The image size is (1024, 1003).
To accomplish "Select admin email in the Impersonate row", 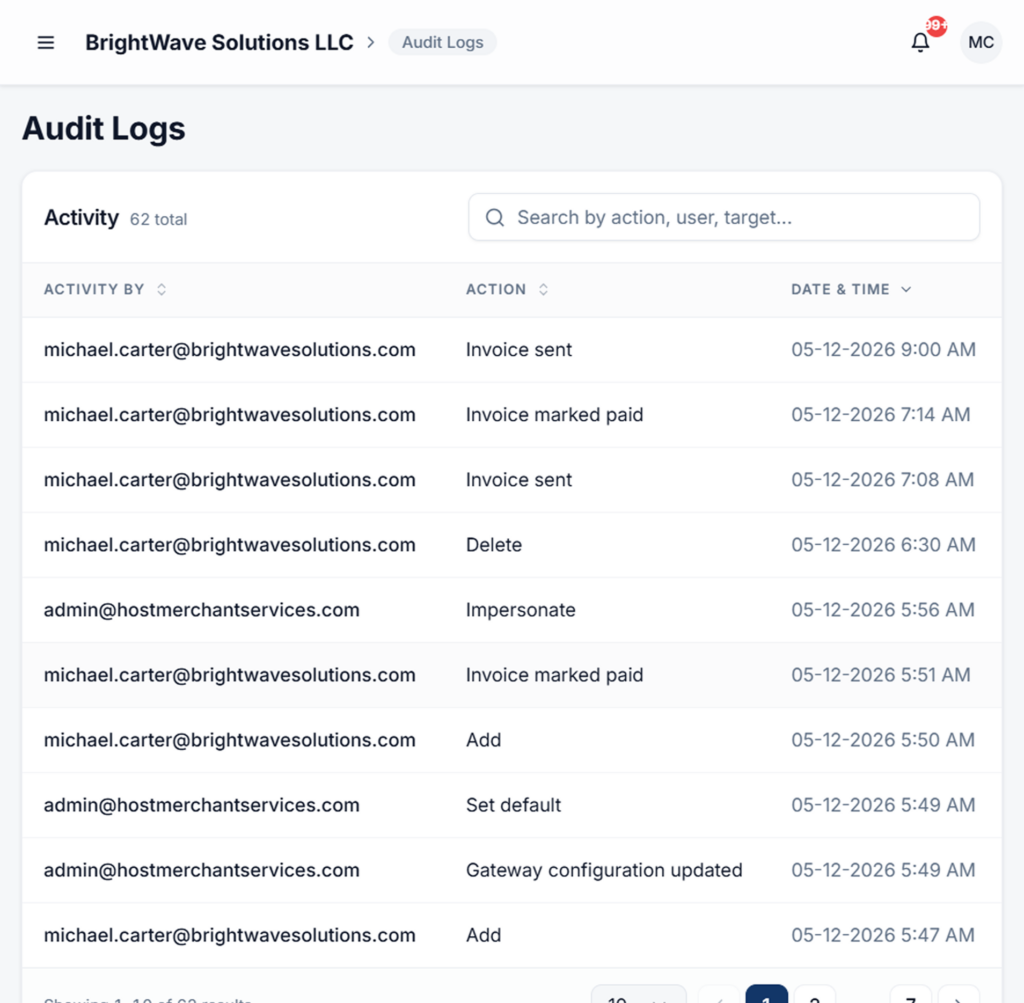I will coord(202,610).
